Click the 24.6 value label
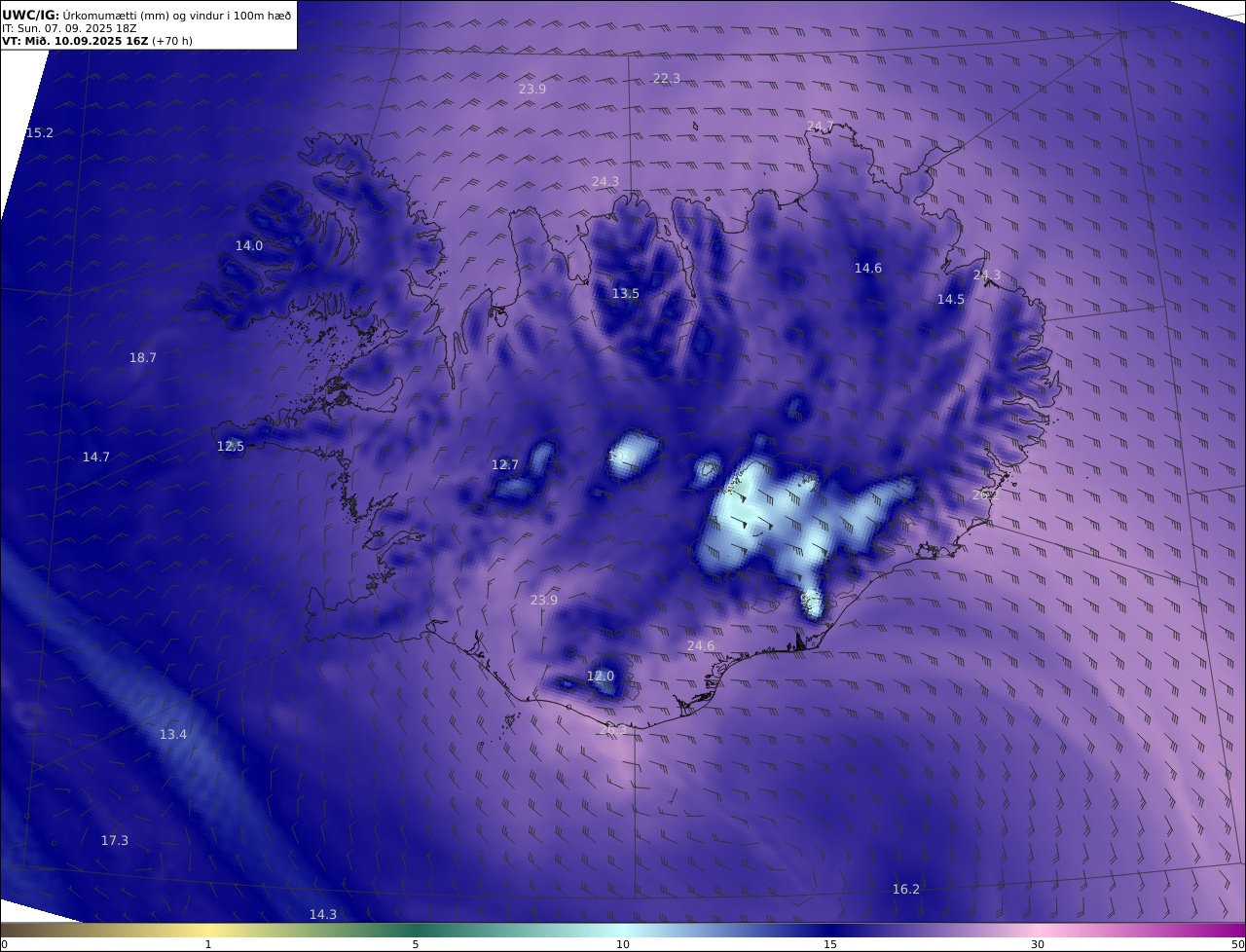 tap(700, 645)
